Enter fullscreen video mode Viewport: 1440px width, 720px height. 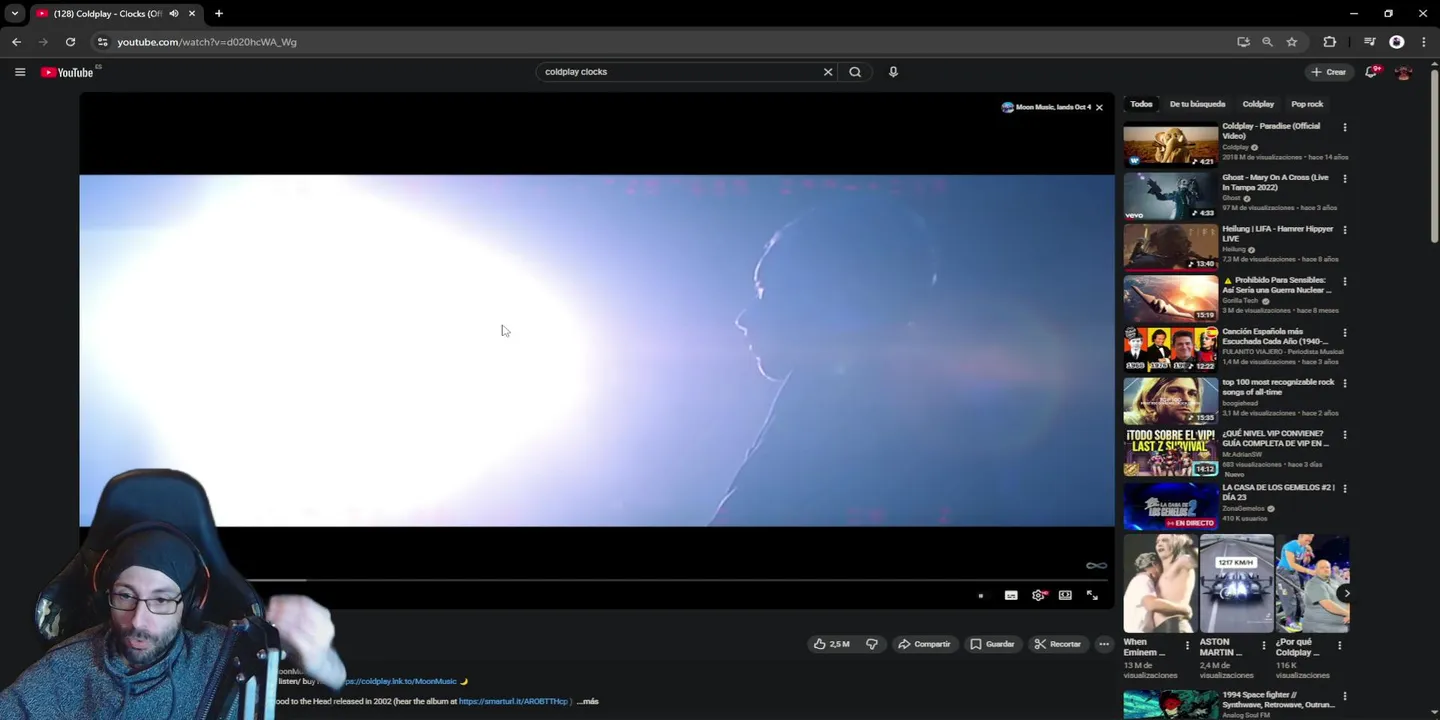[x=1092, y=595]
